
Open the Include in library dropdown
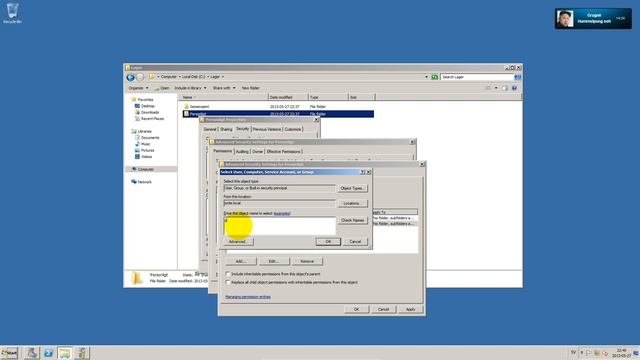point(191,88)
